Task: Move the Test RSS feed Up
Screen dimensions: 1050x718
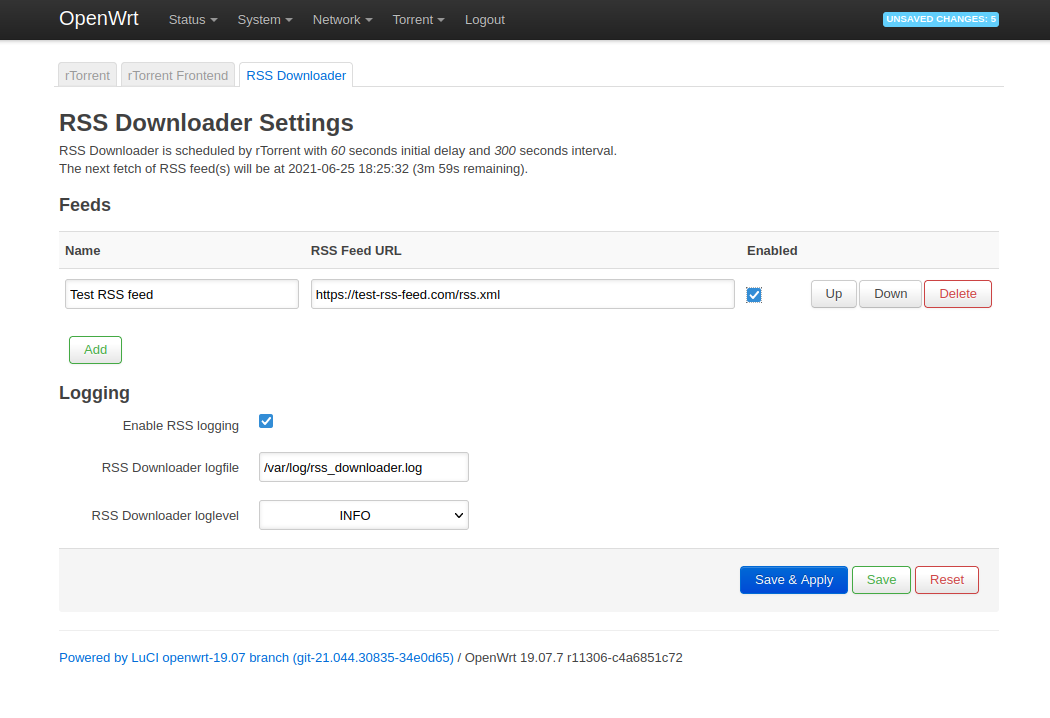Action: (x=834, y=294)
